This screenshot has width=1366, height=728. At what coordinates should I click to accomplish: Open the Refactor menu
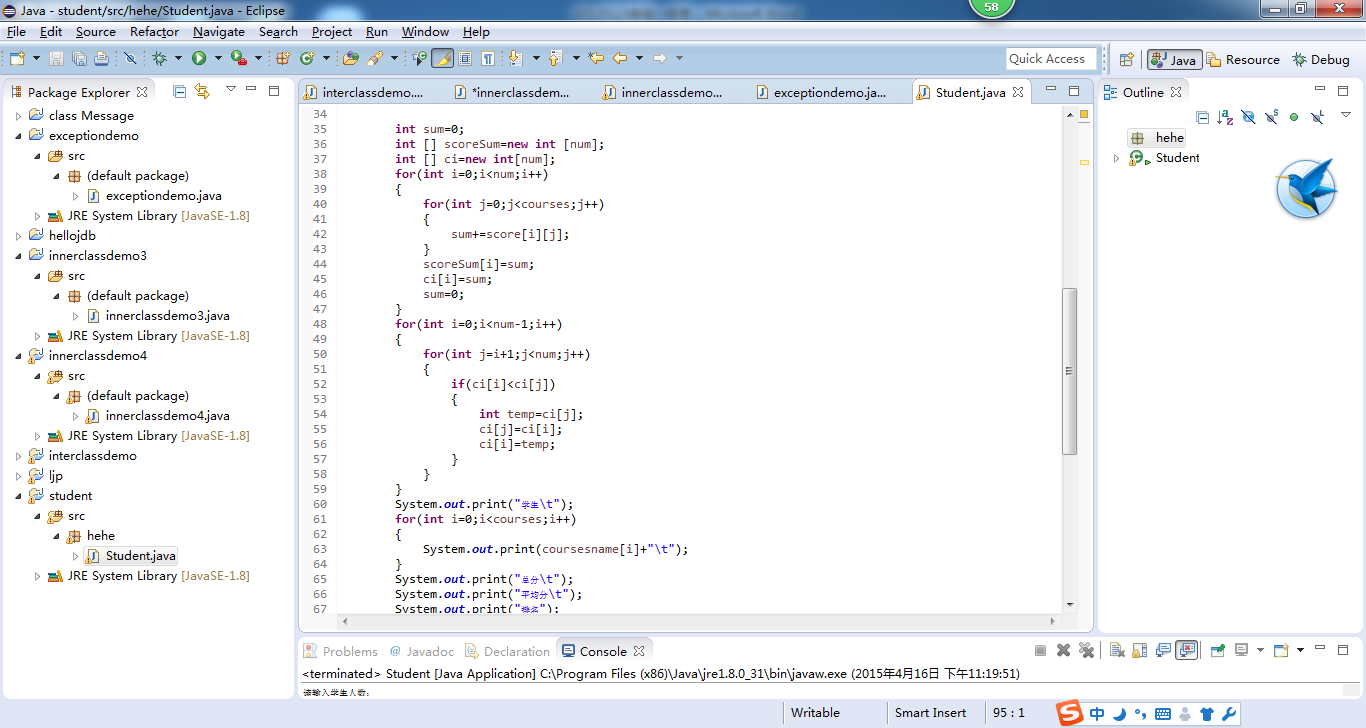point(154,31)
